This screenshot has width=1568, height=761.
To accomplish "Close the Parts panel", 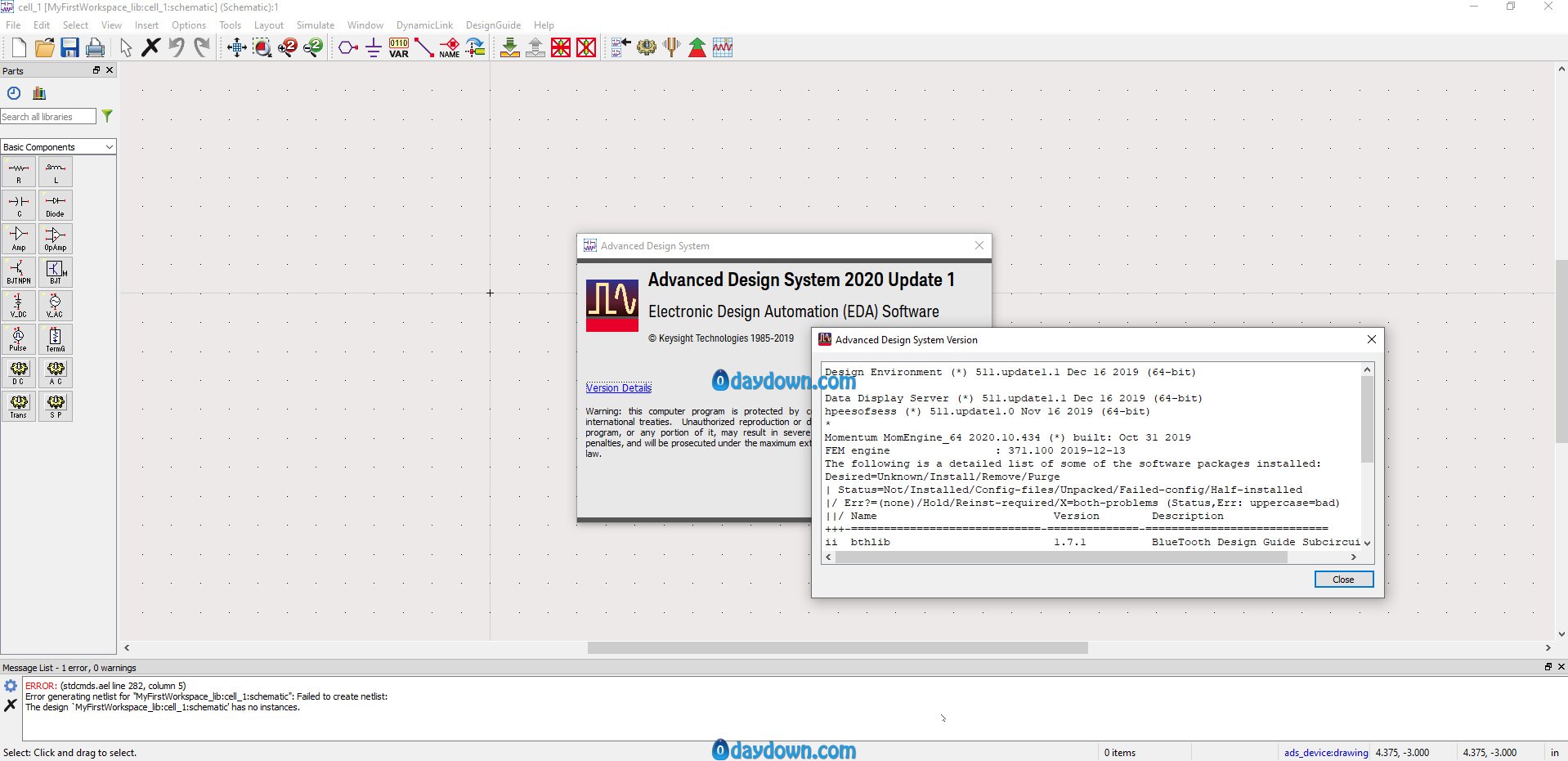I will (x=110, y=70).
